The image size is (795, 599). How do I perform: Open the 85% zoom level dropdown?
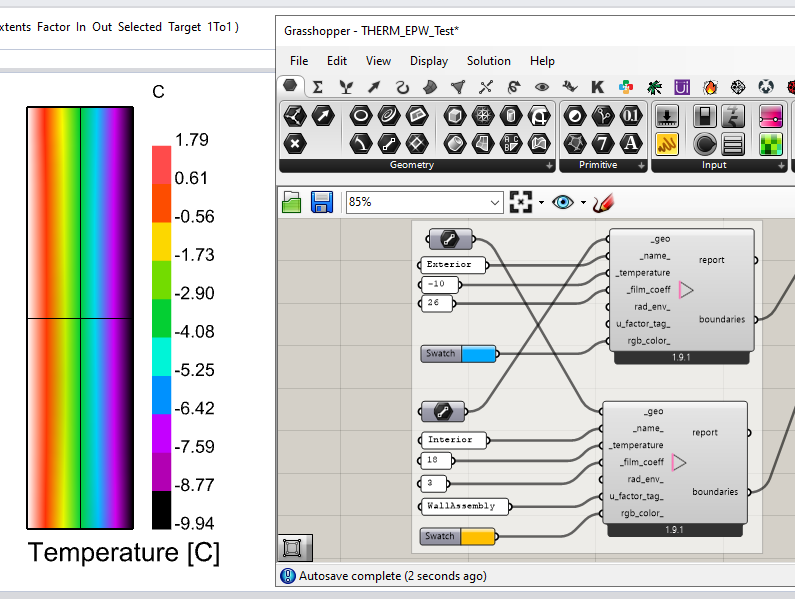tap(496, 203)
